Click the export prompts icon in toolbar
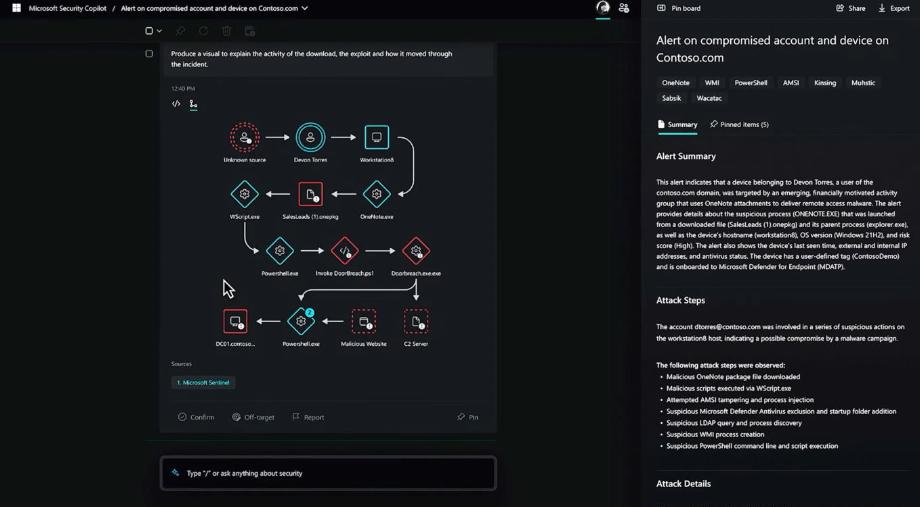 tap(250, 31)
